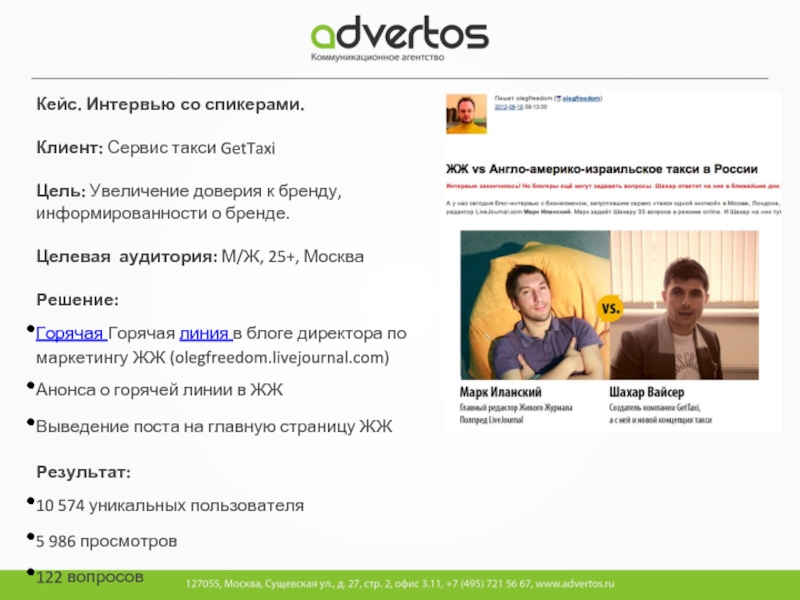The height and width of the screenshot is (600, 800).
Task: Open the blue 'Горячая' hyperlink
Action: (71, 334)
